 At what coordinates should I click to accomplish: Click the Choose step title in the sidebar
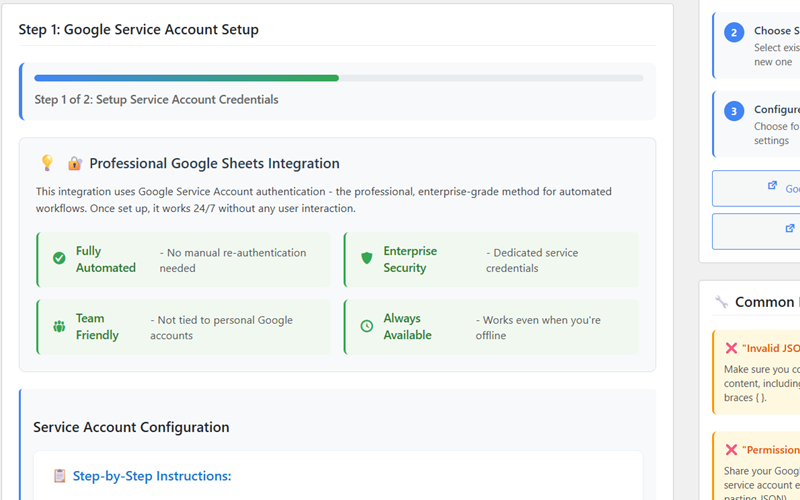click(777, 31)
